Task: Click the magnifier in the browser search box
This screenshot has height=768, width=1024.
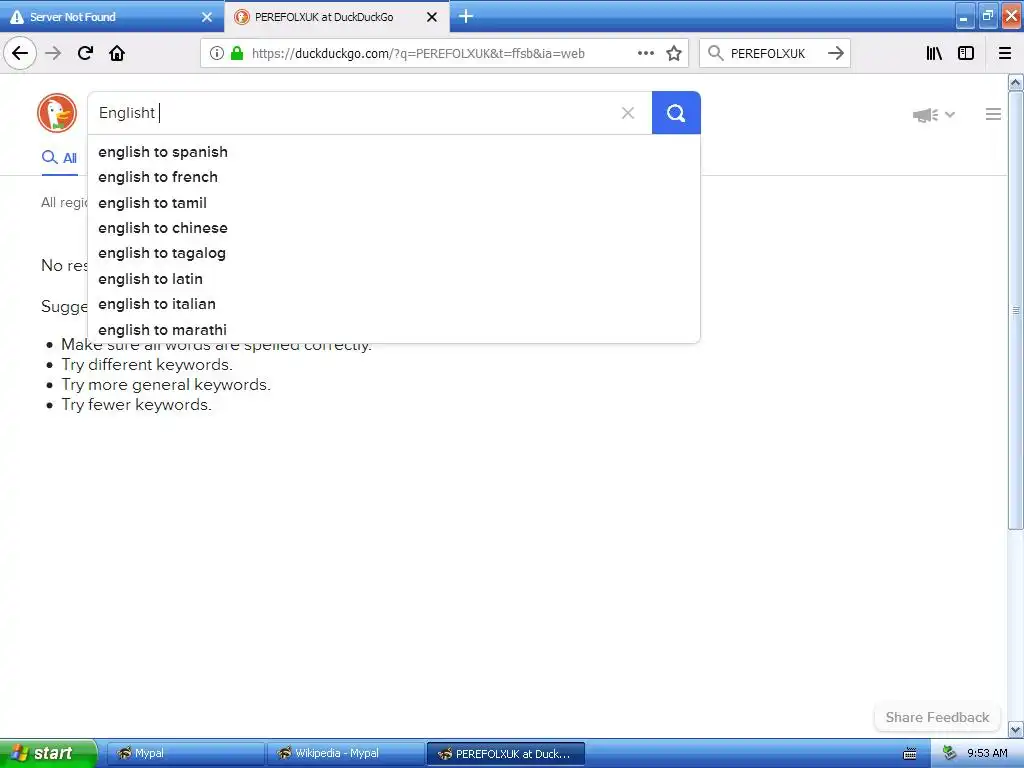Action: tap(716, 53)
